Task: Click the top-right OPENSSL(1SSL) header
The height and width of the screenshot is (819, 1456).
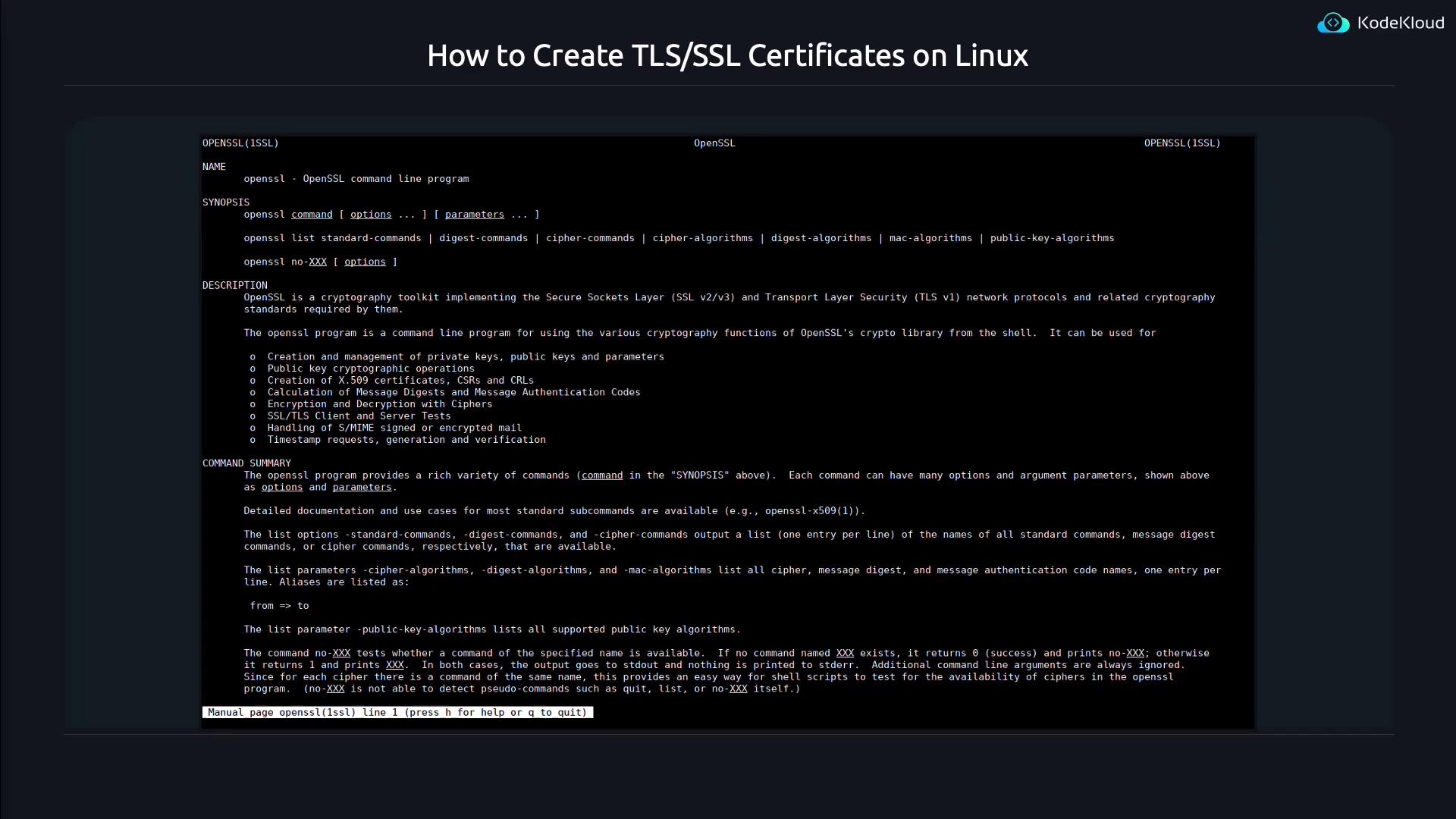Action: click(1181, 143)
